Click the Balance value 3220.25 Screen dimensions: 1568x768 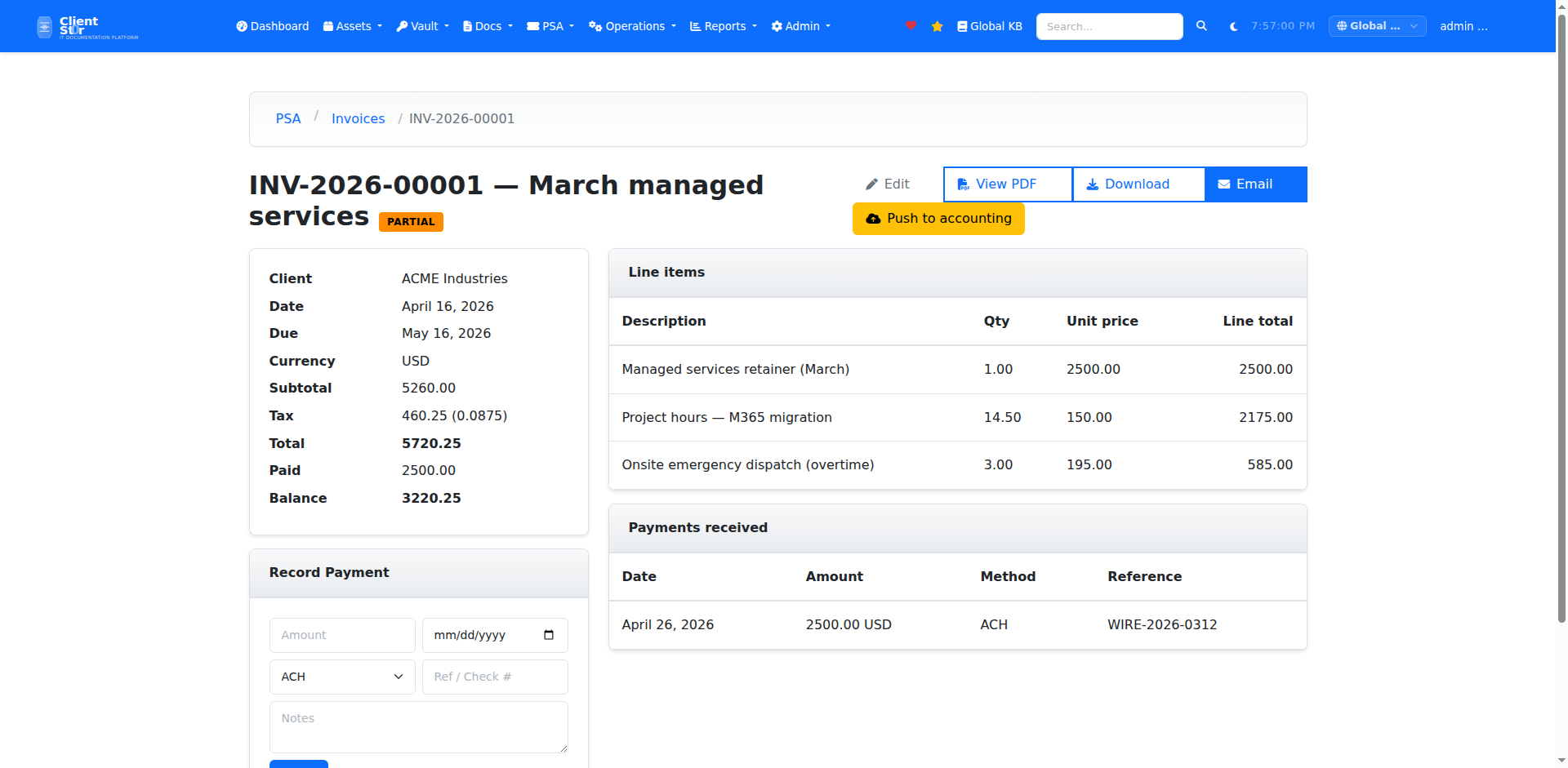click(x=431, y=499)
